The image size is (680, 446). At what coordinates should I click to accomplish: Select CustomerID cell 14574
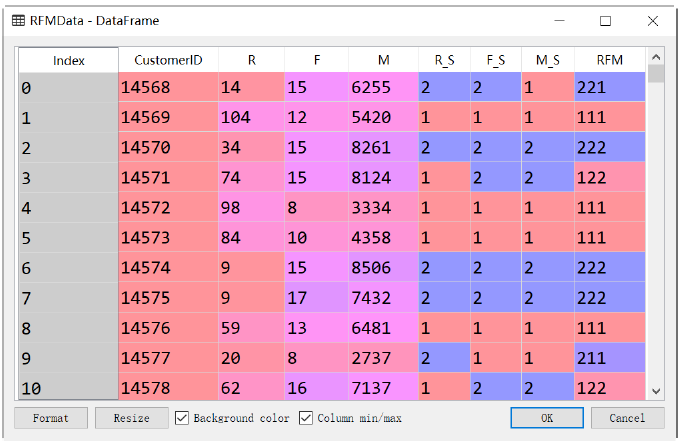click(168, 268)
